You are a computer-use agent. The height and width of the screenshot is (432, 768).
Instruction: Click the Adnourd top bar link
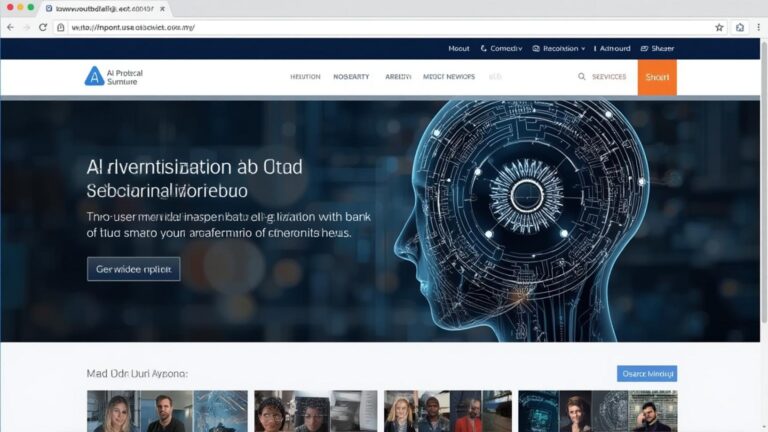[x=612, y=48]
